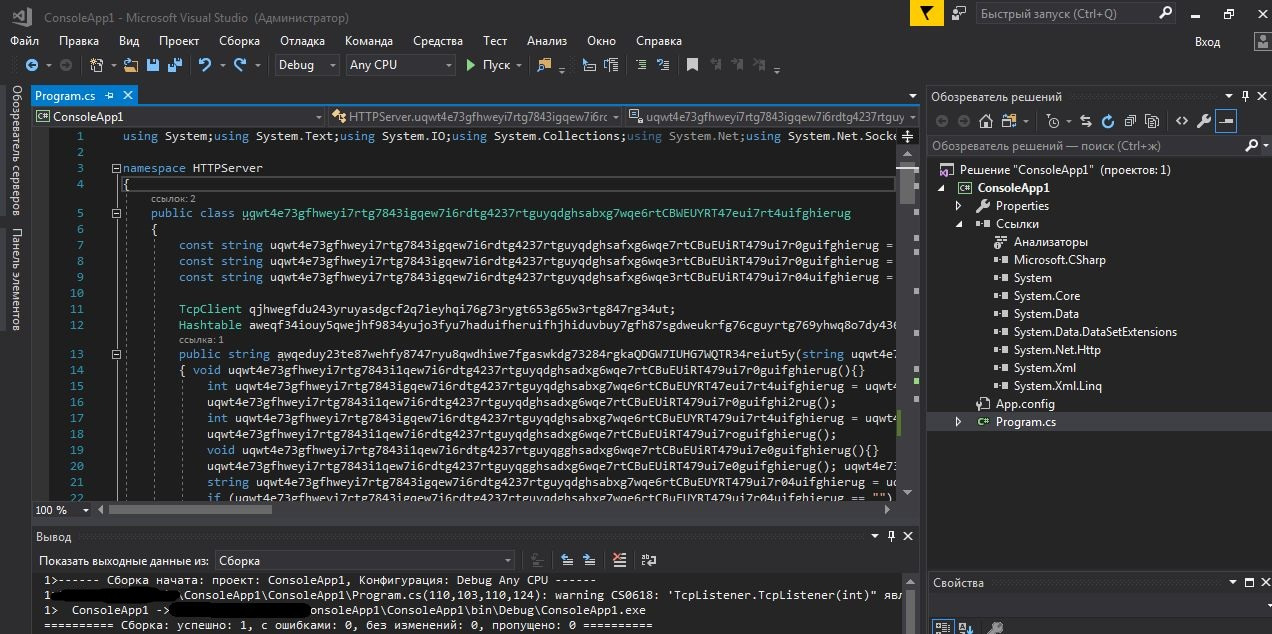
Task: Open the Any CPU platform dropdown
Action: [400, 65]
